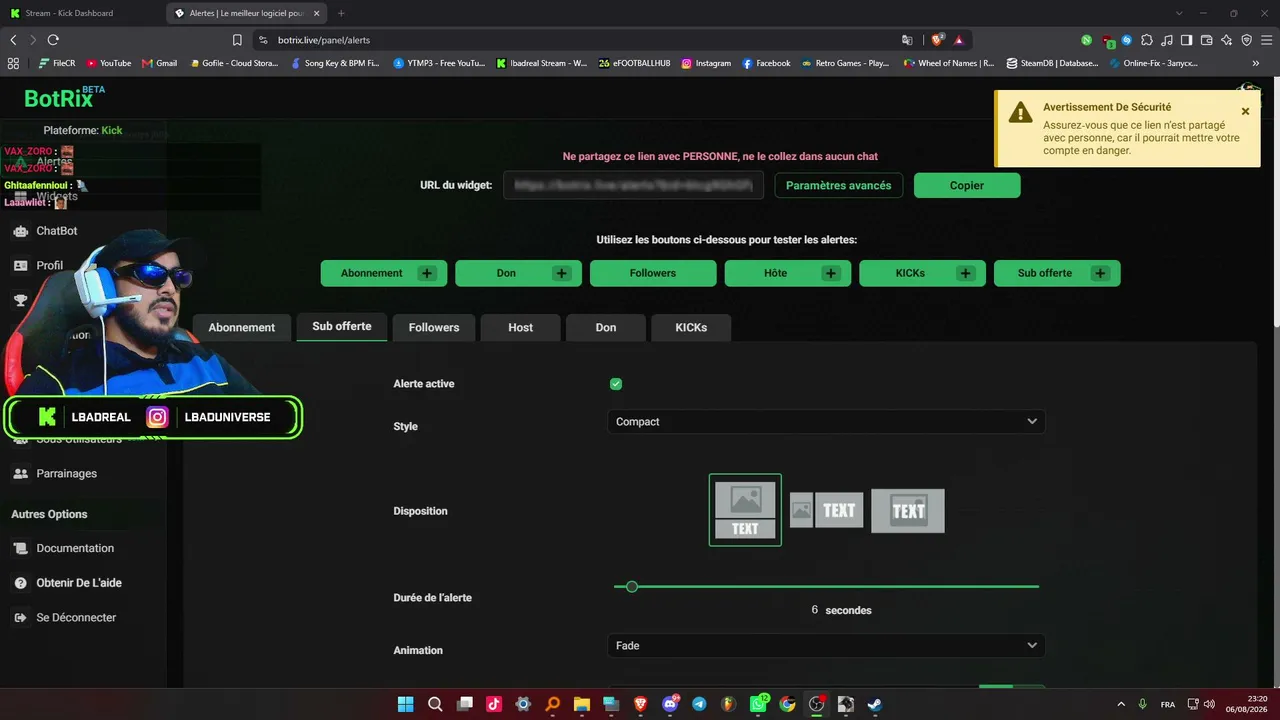Open the Style dropdown showing Compact
The image size is (1280, 720).
click(826, 422)
